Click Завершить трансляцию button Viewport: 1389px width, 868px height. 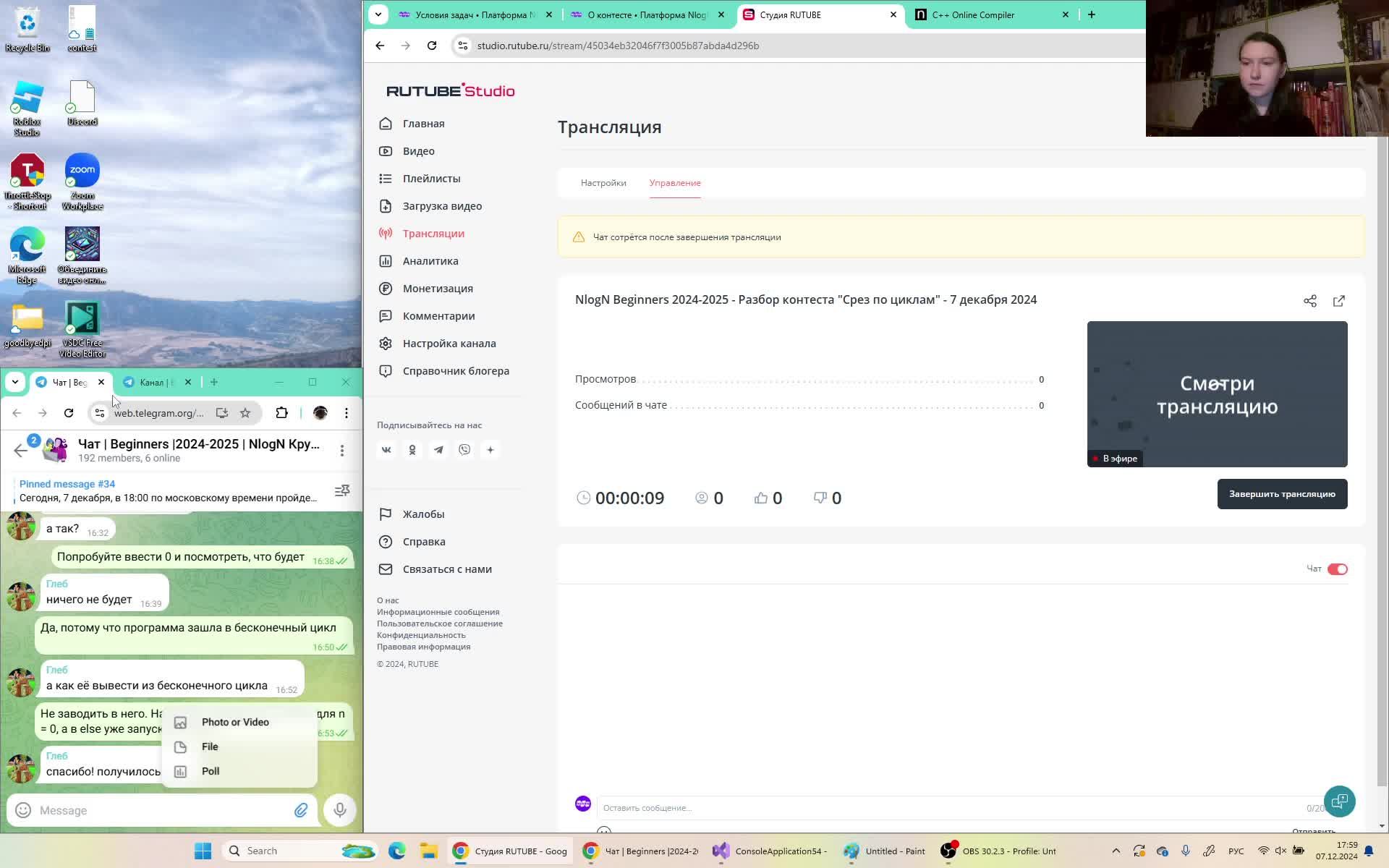[1281, 494]
